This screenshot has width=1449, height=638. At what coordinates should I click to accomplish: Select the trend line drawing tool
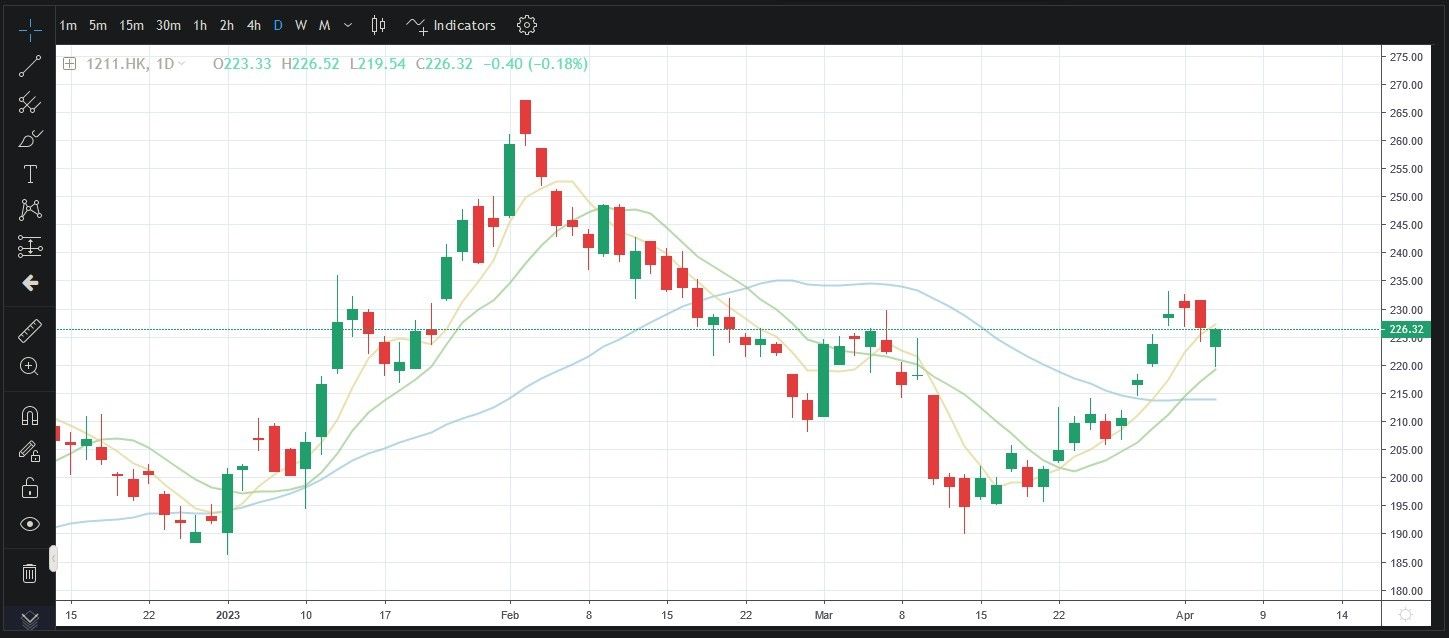click(x=30, y=66)
